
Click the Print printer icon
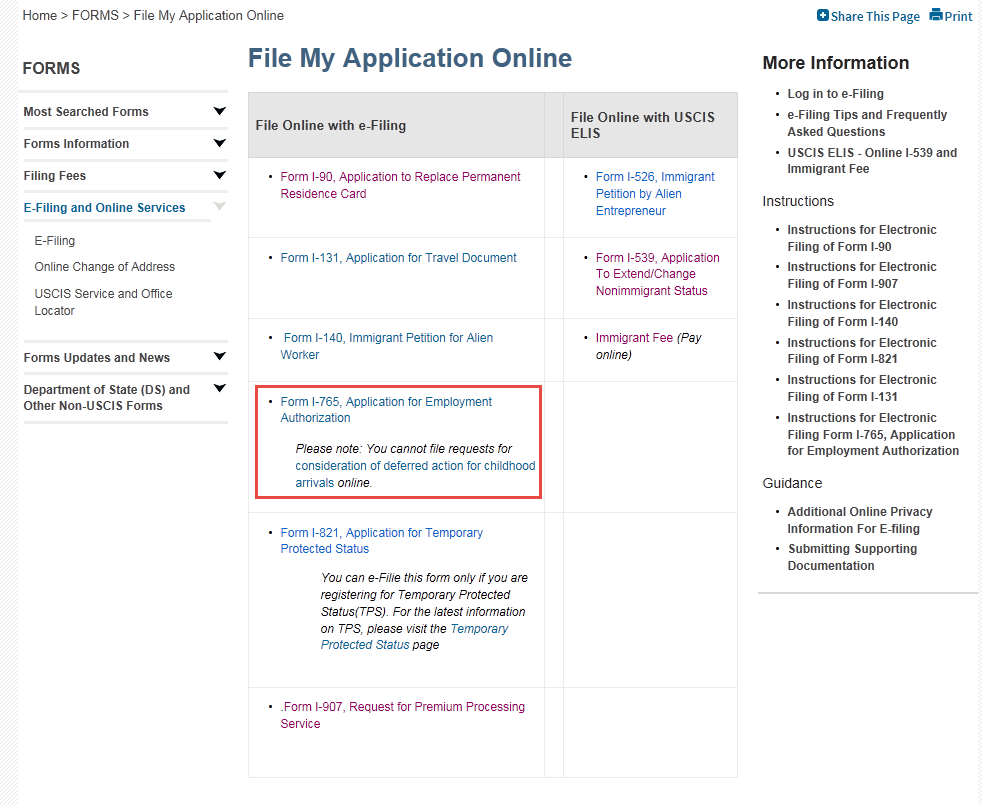(936, 15)
